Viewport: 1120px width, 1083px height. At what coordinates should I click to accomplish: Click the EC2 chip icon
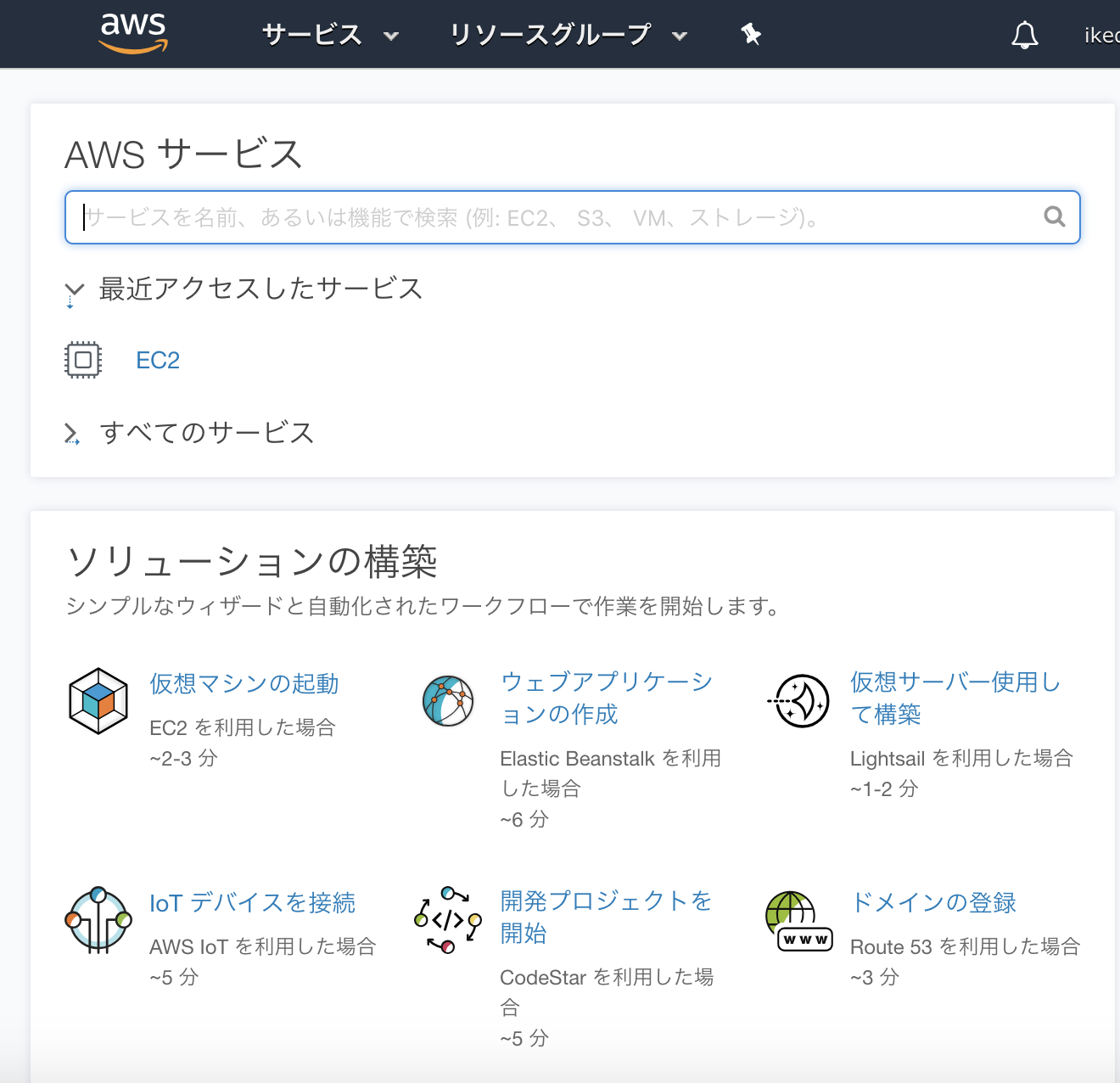pyautogui.click(x=83, y=360)
